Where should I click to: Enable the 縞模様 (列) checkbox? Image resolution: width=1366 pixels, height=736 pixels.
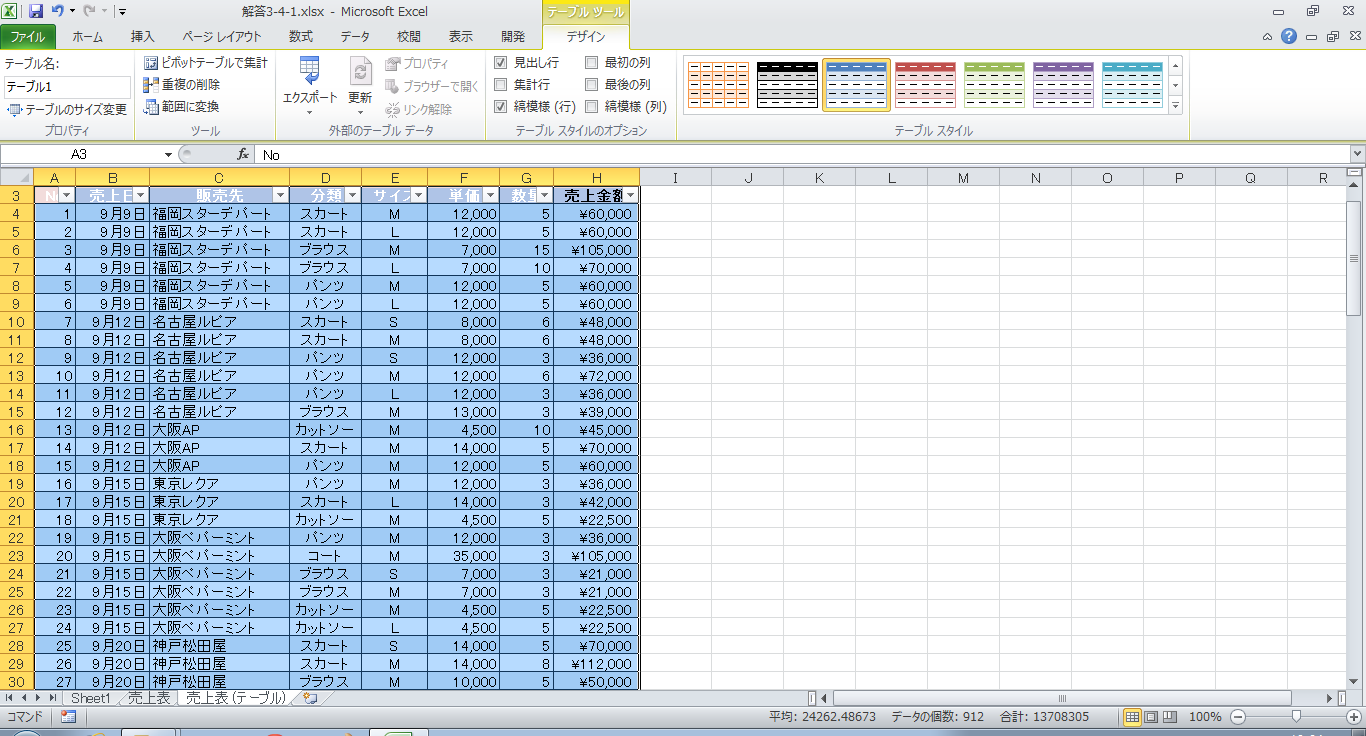(592, 107)
